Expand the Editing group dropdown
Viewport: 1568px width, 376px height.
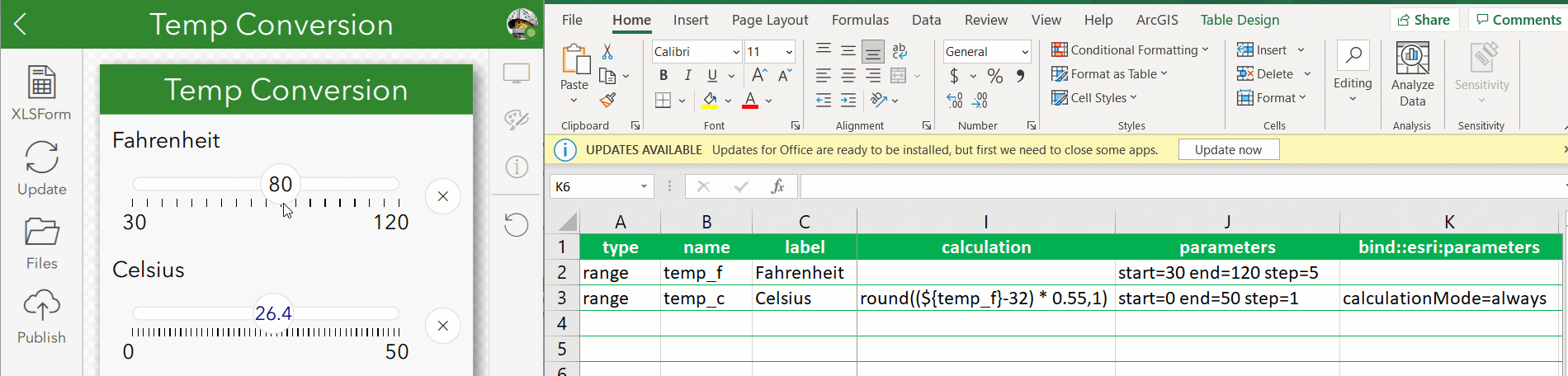click(x=1353, y=99)
